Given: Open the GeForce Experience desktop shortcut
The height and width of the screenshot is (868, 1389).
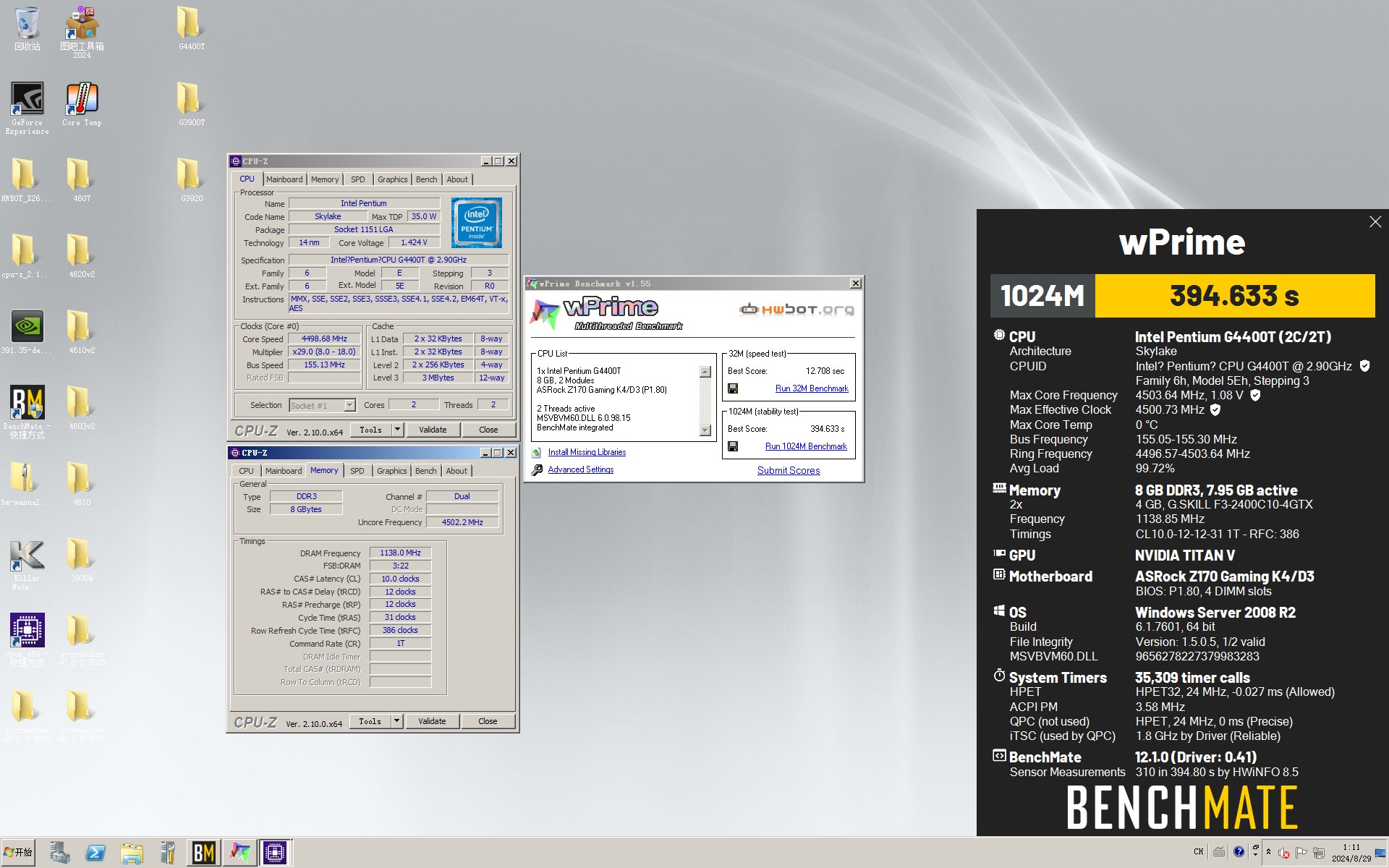Looking at the screenshot, I should coord(27,108).
